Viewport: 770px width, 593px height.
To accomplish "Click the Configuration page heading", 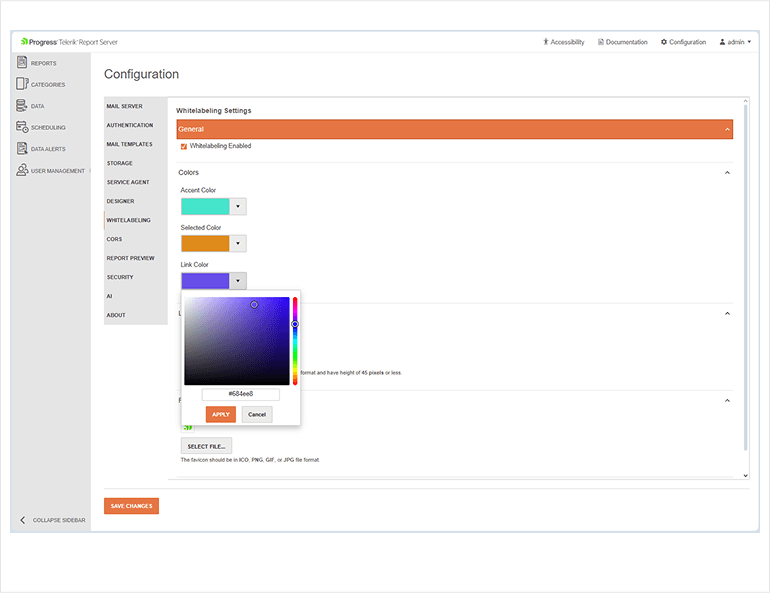I will 141,74.
